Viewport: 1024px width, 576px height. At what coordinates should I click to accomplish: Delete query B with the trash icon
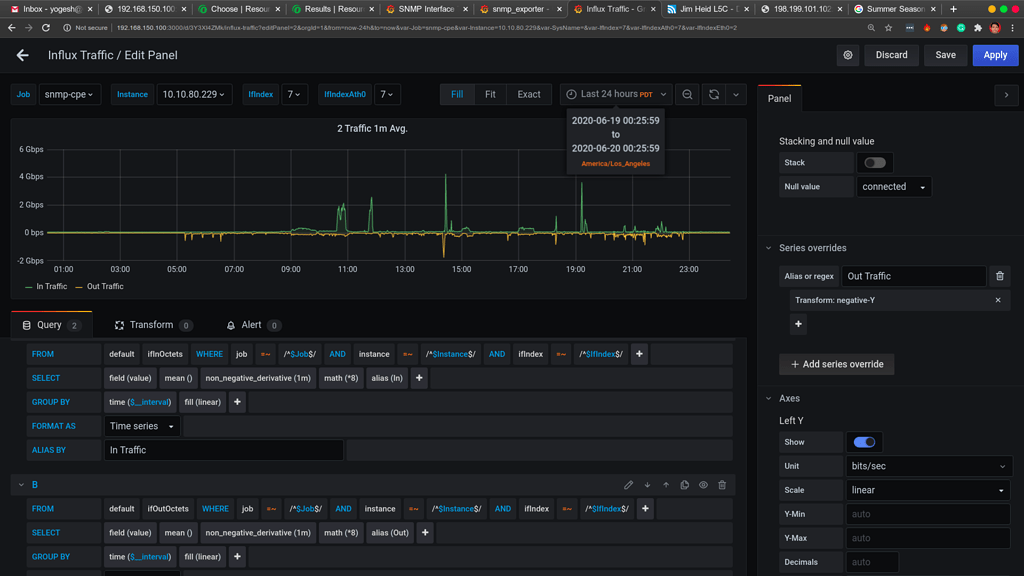pos(722,484)
